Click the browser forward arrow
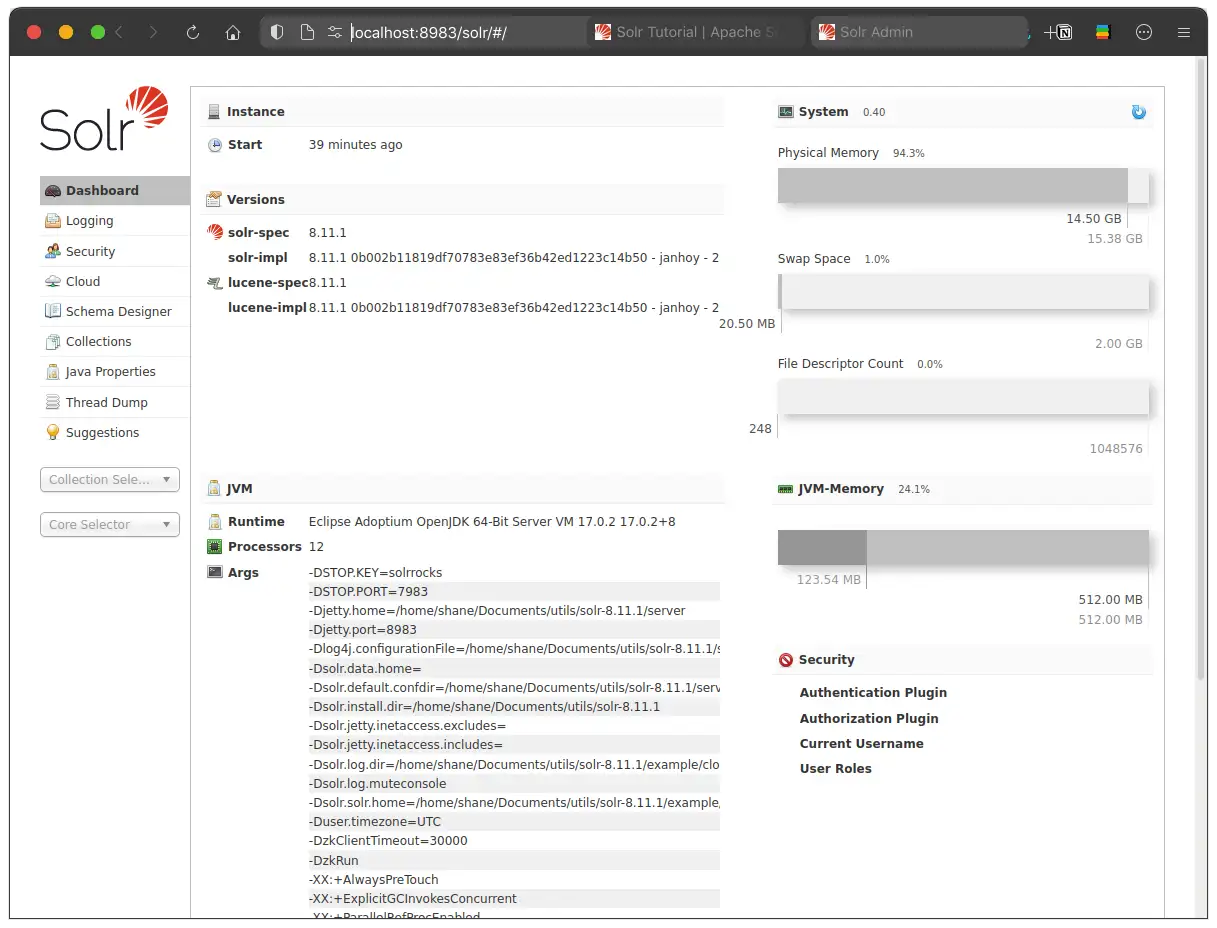The image size is (1217, 928). (x=153, y=32)
